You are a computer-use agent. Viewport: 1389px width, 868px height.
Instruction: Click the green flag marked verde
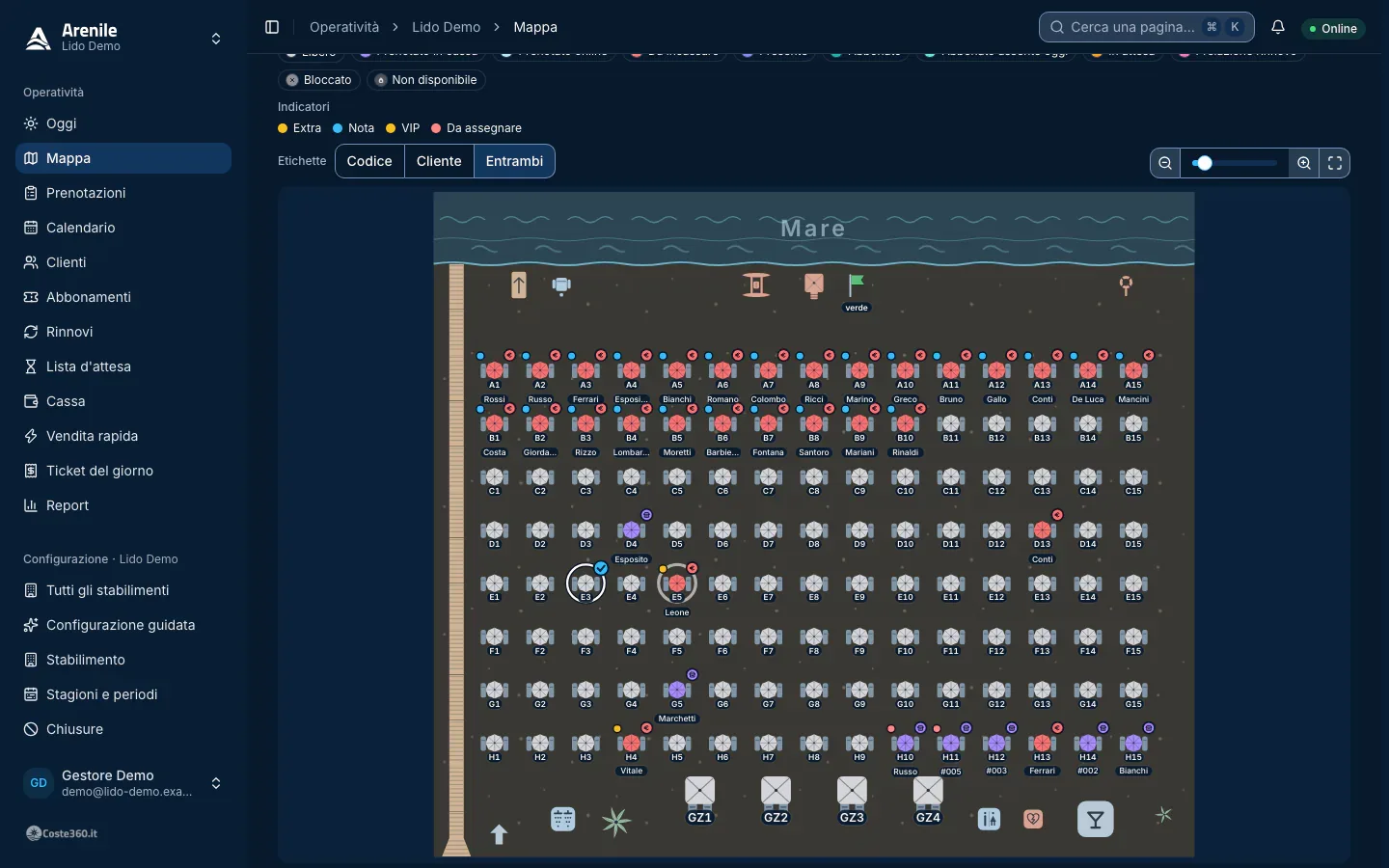[x=857, y=285]
